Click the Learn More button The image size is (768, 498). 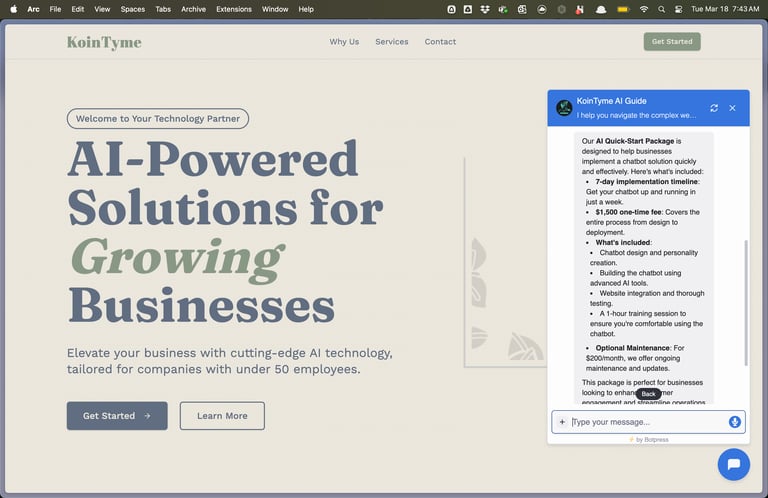222,416
